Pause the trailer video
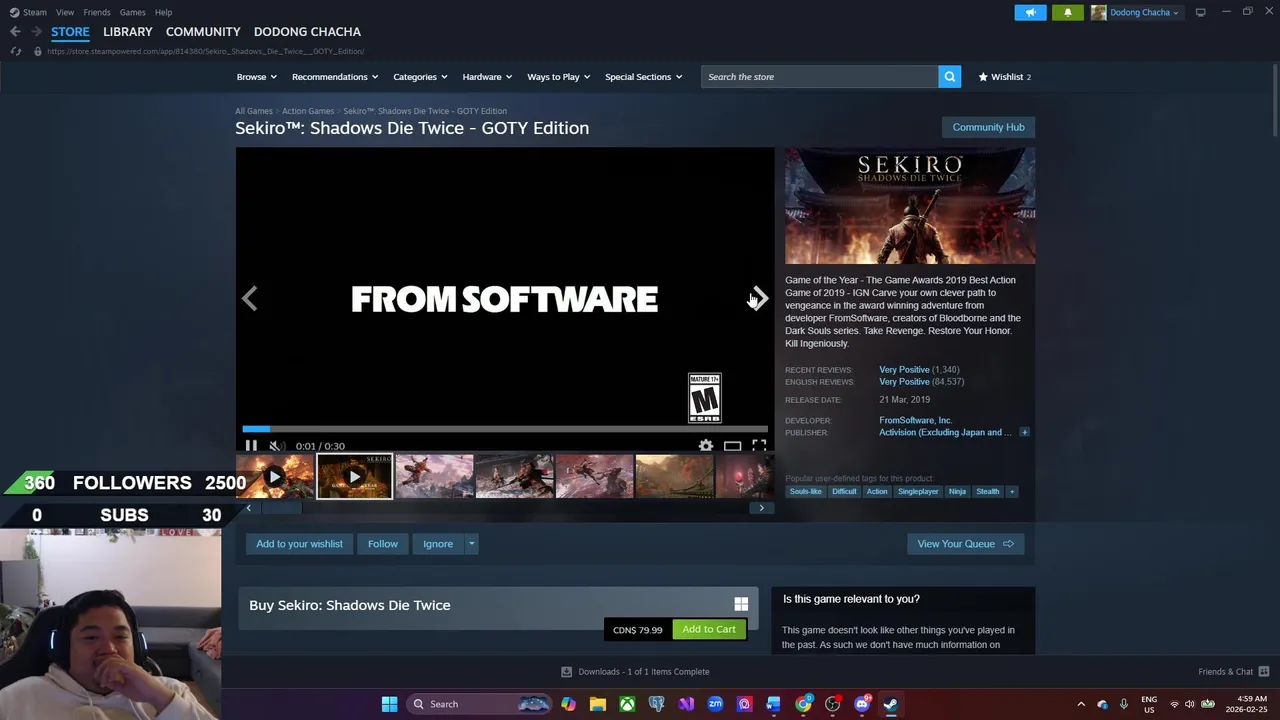The width and height of the screenshot is (1280, 720). 251,446
